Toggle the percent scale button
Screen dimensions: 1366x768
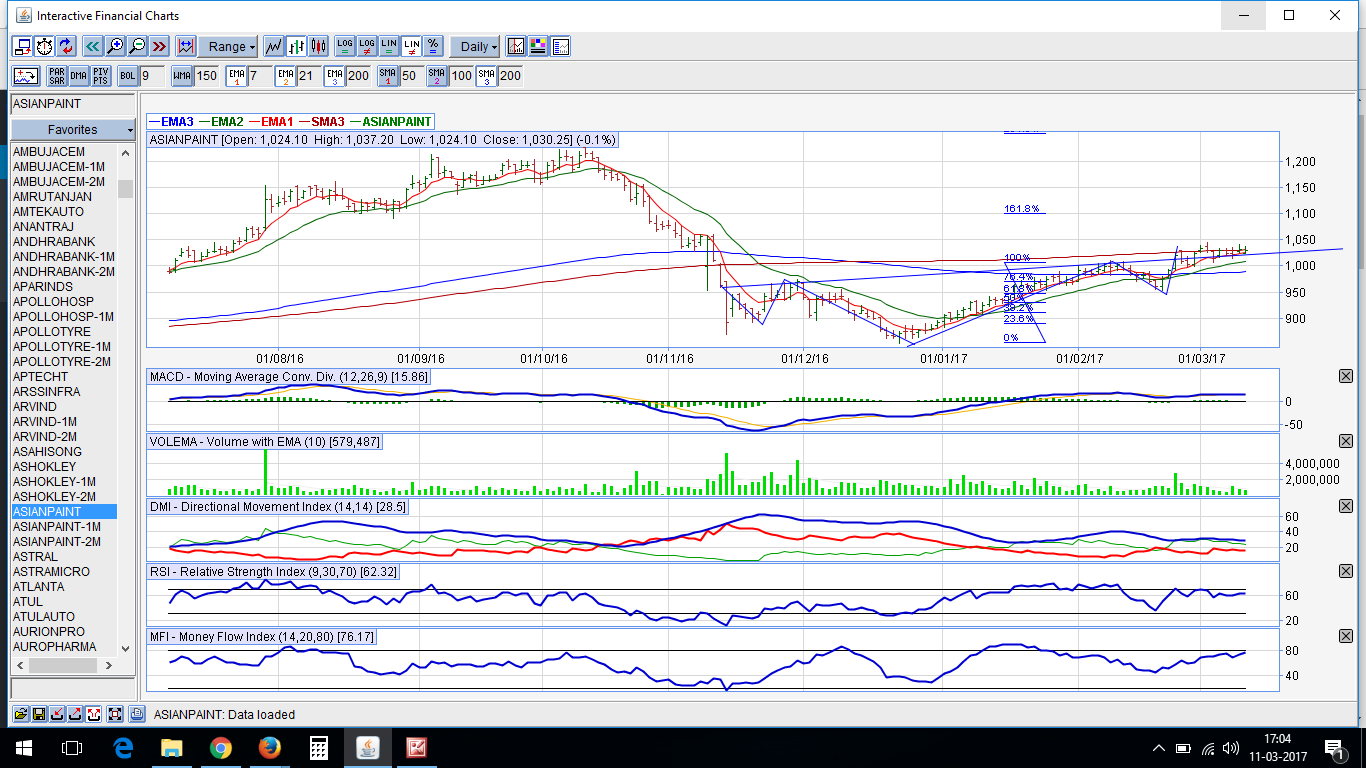433,47
